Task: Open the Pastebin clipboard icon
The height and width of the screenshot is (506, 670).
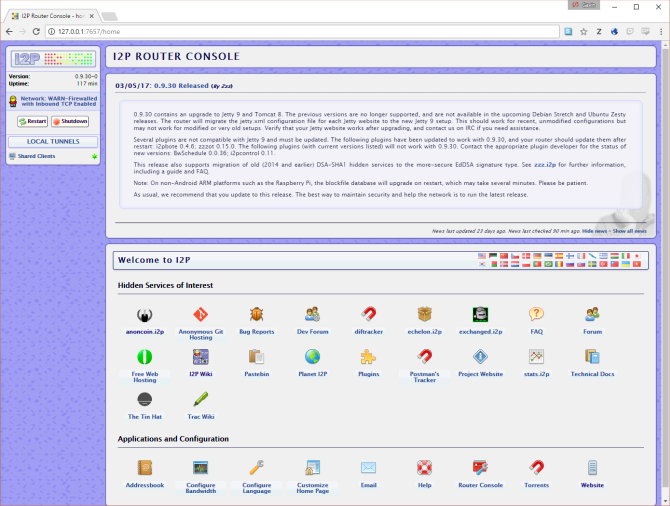Action: pos(256,356)
